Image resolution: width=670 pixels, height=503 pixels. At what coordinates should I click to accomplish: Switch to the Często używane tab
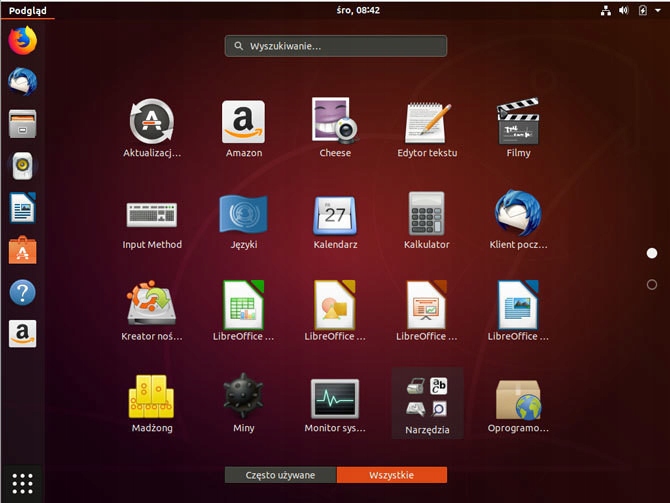click(x=280, y=475)
